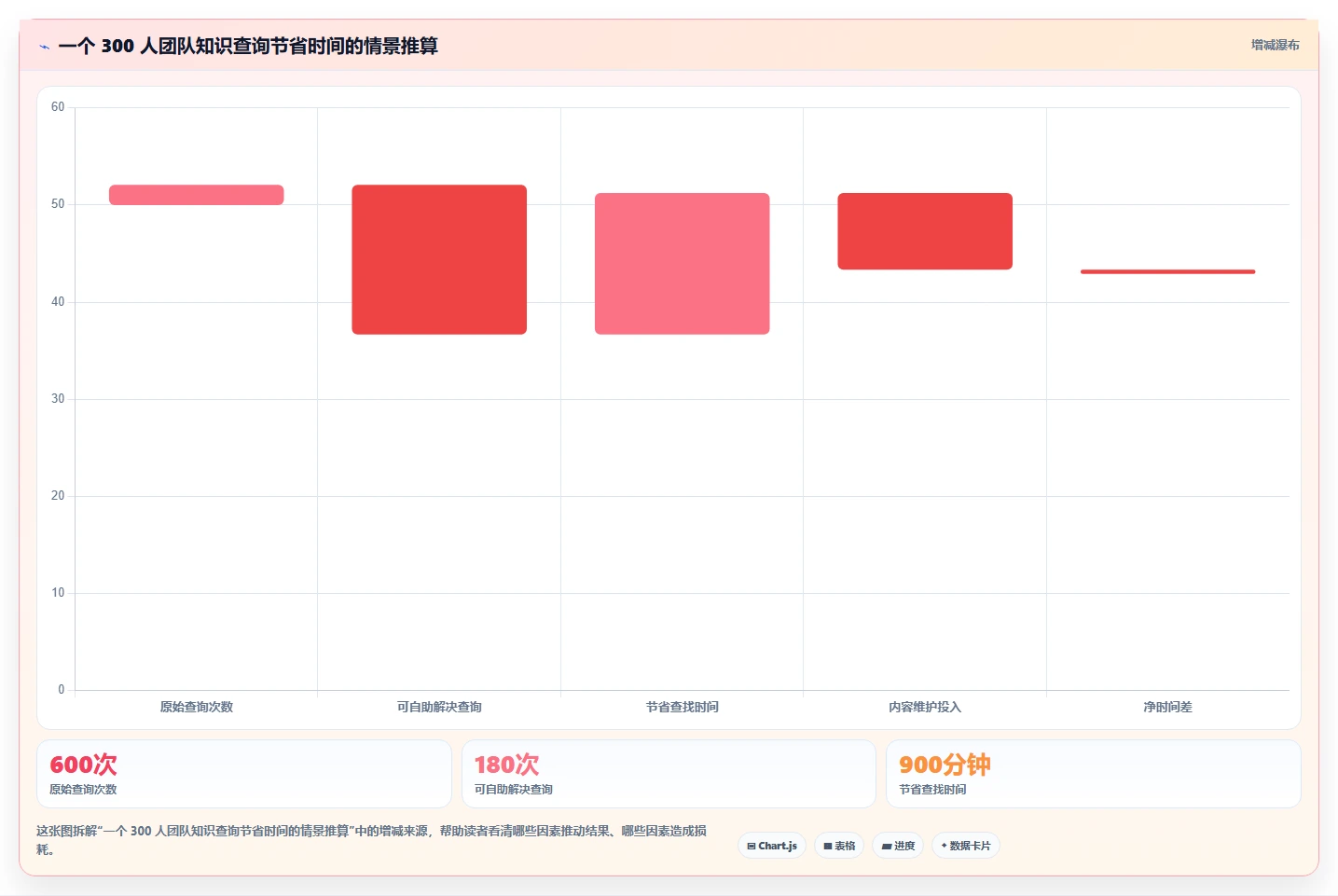This screenshot has width=1338, height=896.
Task: Click the y-axis value 50
Action: point(58,204)
